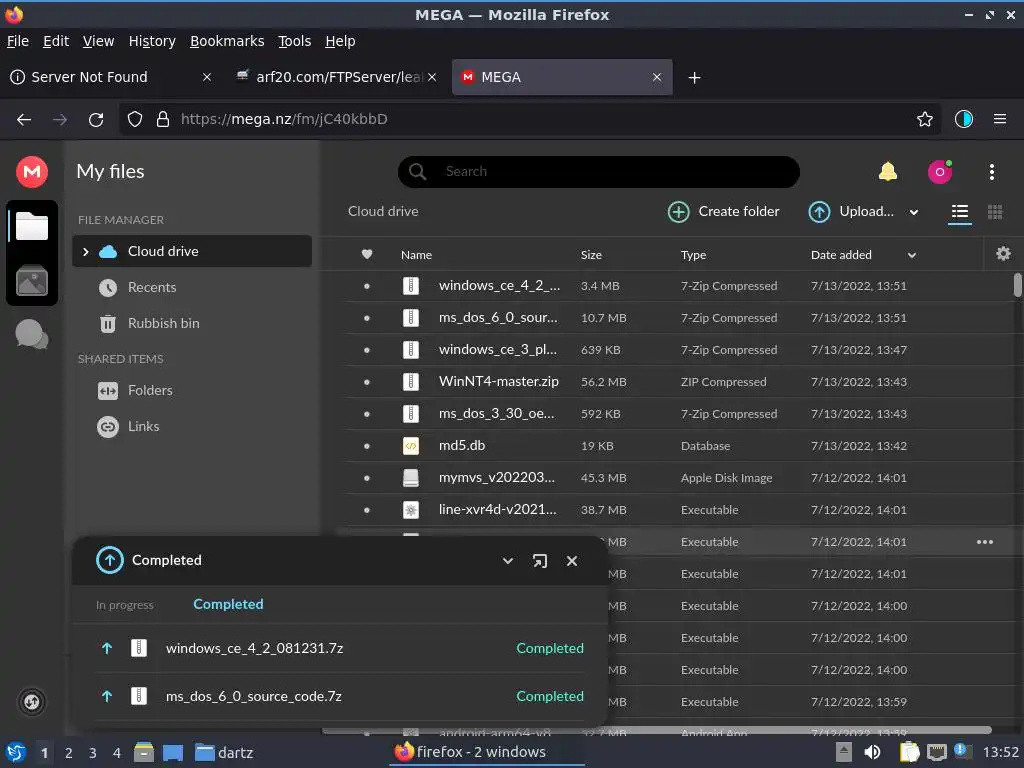Open the History menu

[x=152, y=41]
